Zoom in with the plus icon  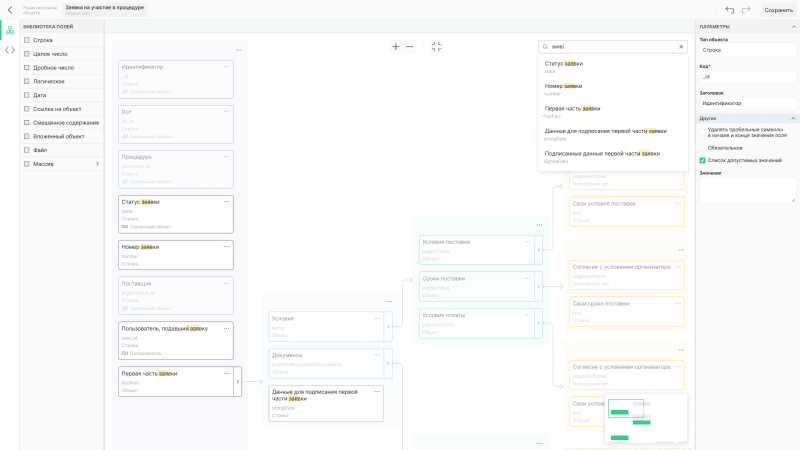396,47
